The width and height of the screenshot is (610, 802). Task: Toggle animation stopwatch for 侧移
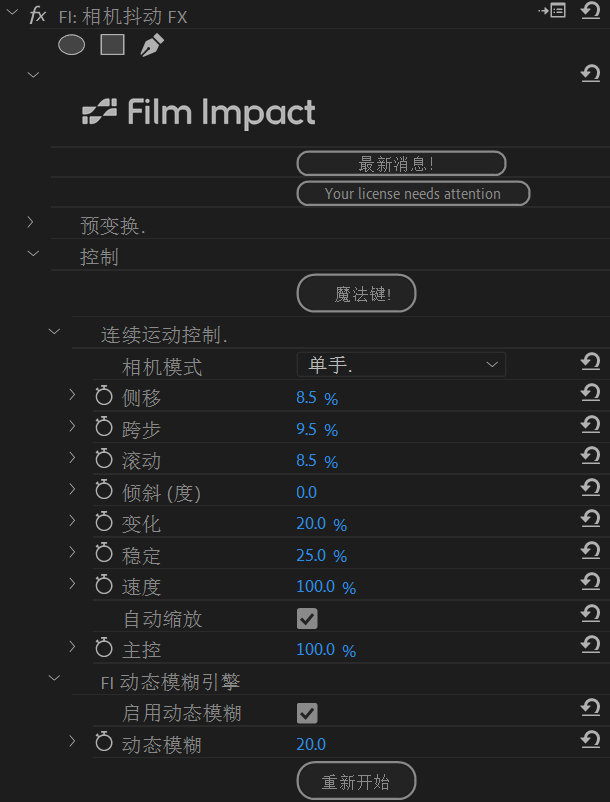pos(104,397)
